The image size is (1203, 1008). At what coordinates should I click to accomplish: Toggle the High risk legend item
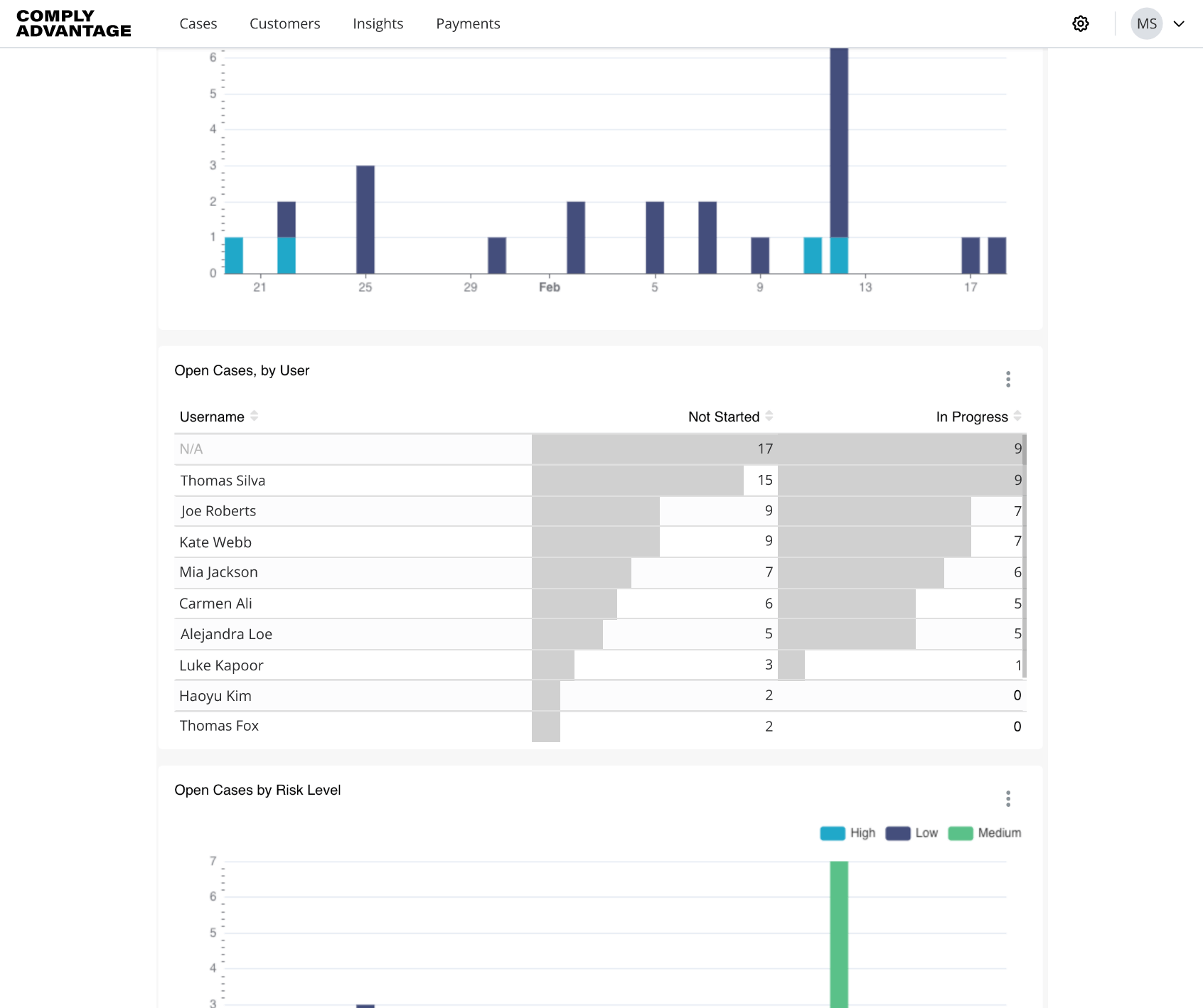click(x=848, y=832)
